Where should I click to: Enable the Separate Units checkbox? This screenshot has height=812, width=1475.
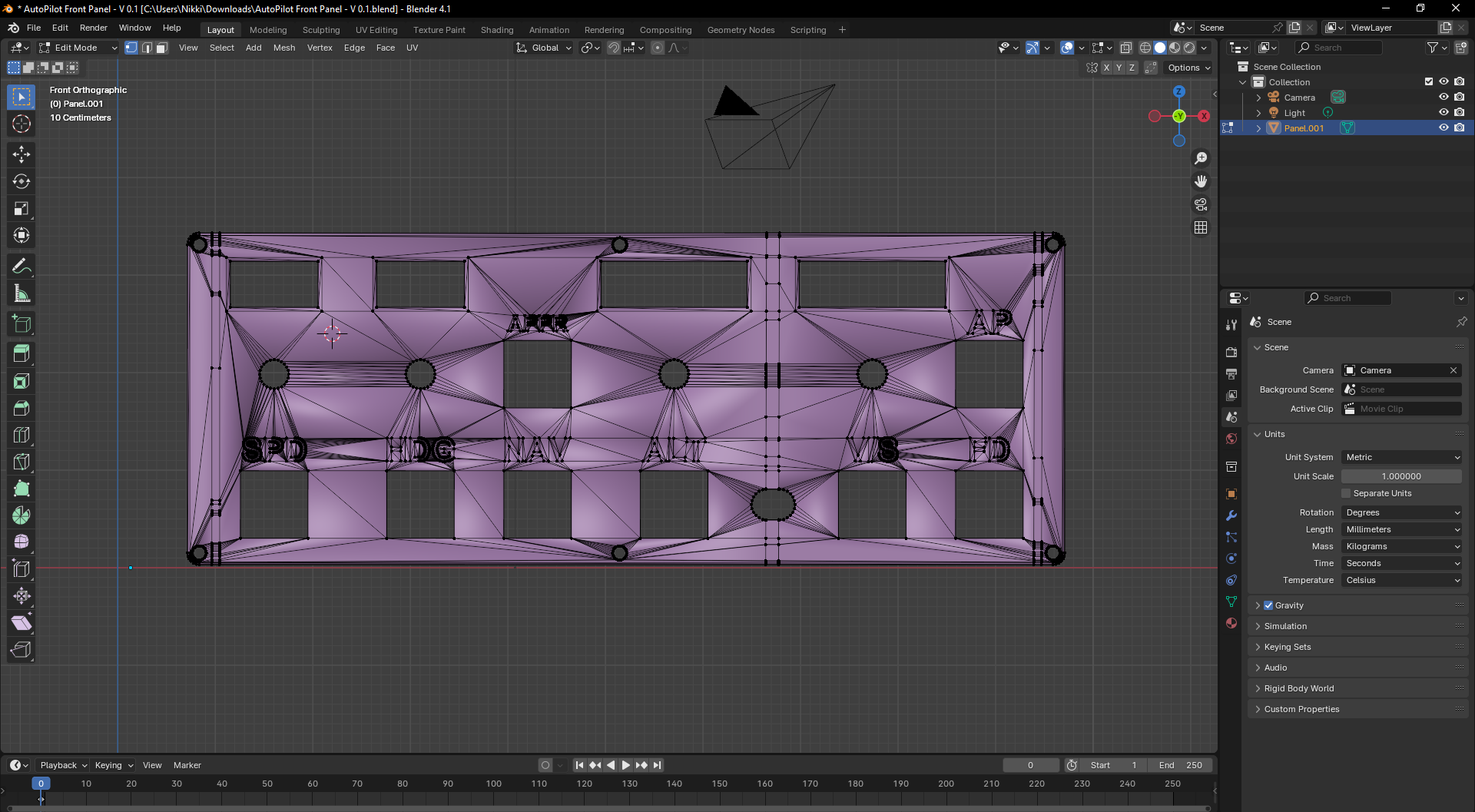click(x=1346, y=493)
